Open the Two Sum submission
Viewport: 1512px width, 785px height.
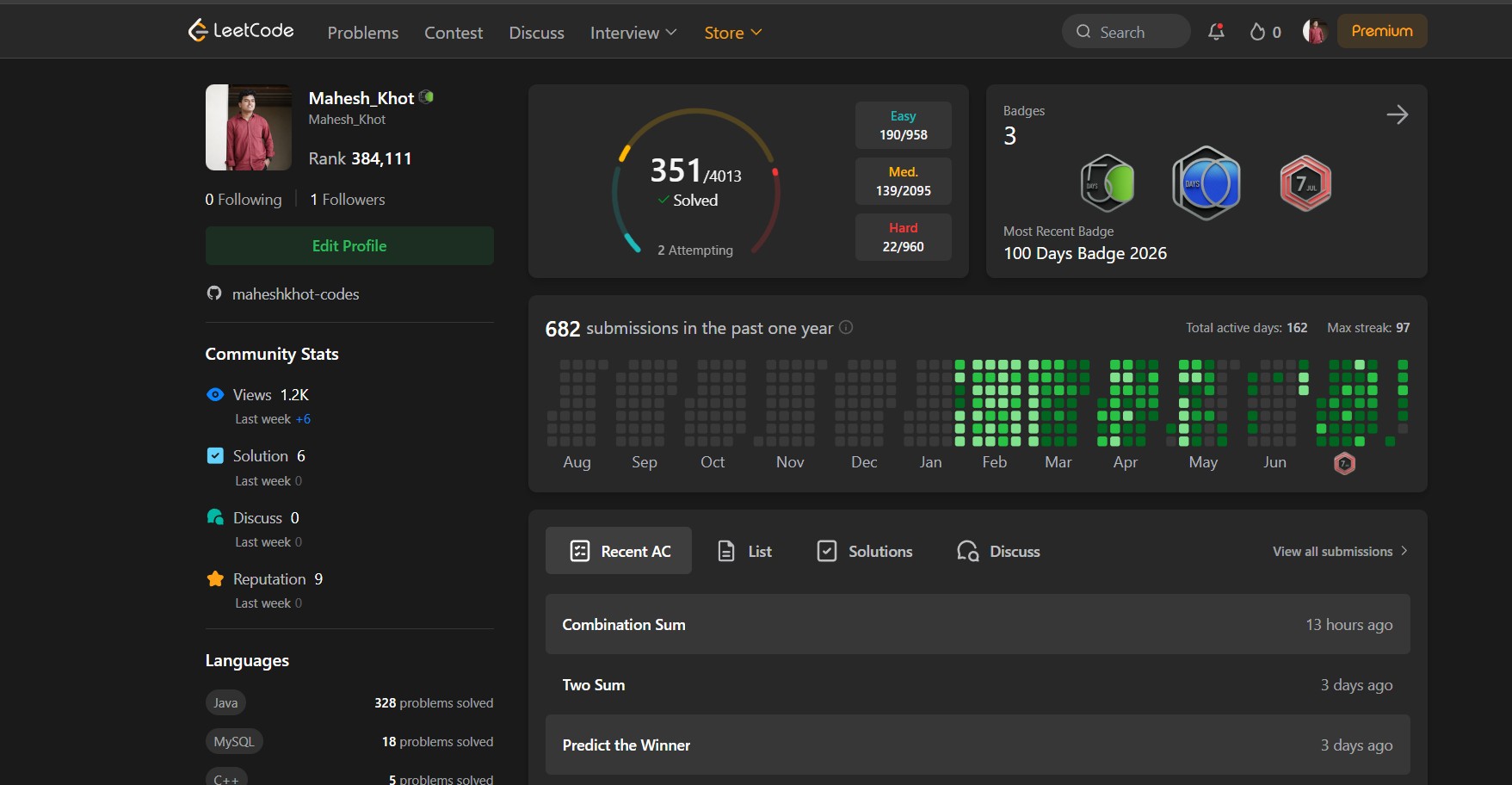(978, 684)
